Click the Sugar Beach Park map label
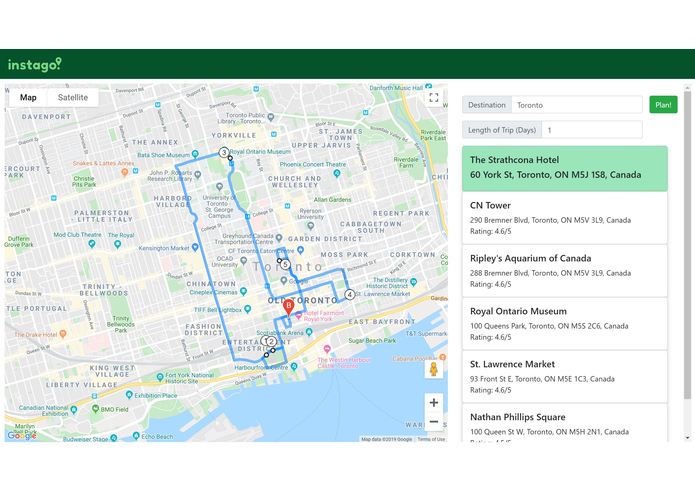 coord(372,341)
